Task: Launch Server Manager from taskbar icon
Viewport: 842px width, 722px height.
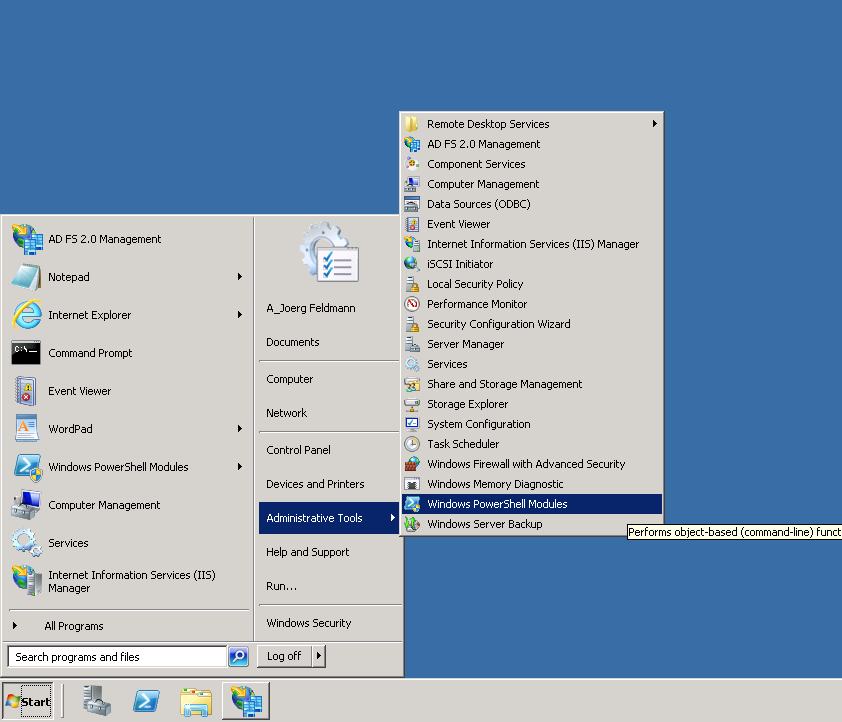Action: (x=97, y=700)
